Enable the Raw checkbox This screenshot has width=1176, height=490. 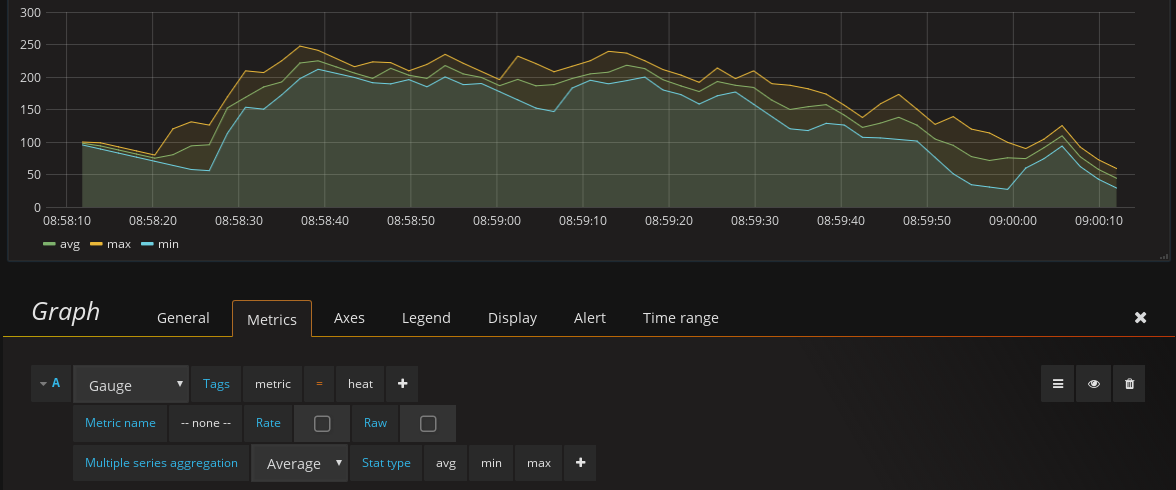click(x=428, y=423)
